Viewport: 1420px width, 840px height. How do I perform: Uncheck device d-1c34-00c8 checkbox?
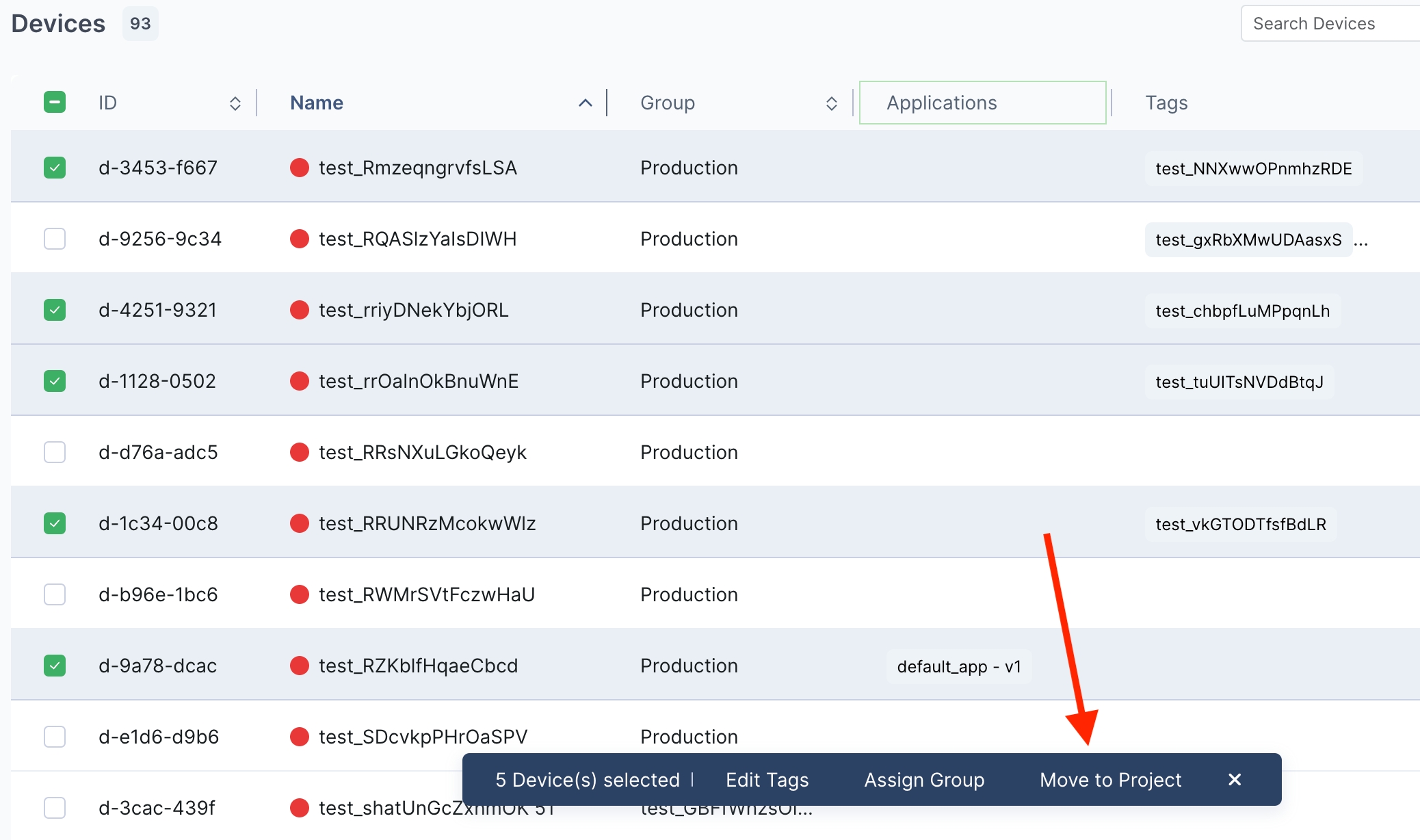[x=55, y=523]
